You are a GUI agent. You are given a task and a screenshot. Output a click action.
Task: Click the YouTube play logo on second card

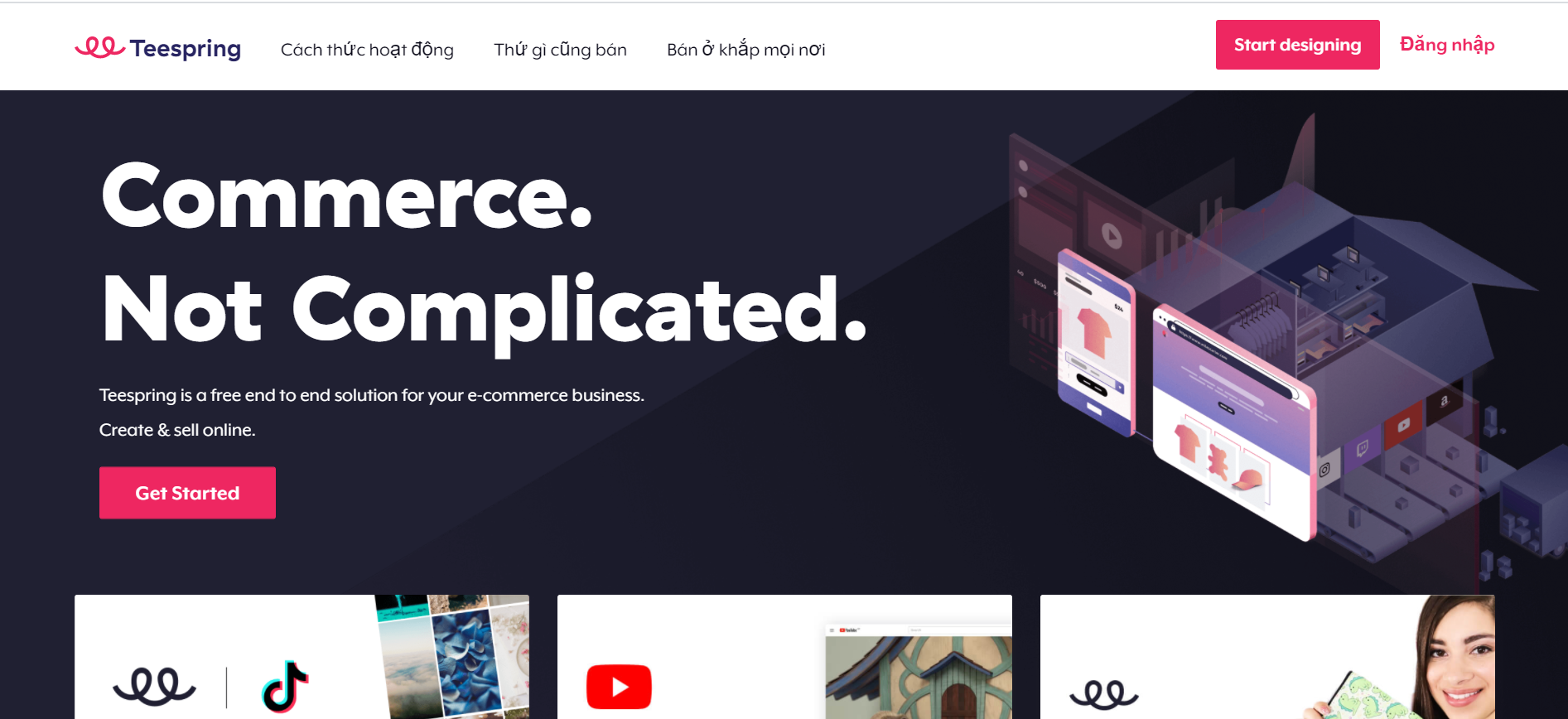point(619,687)
